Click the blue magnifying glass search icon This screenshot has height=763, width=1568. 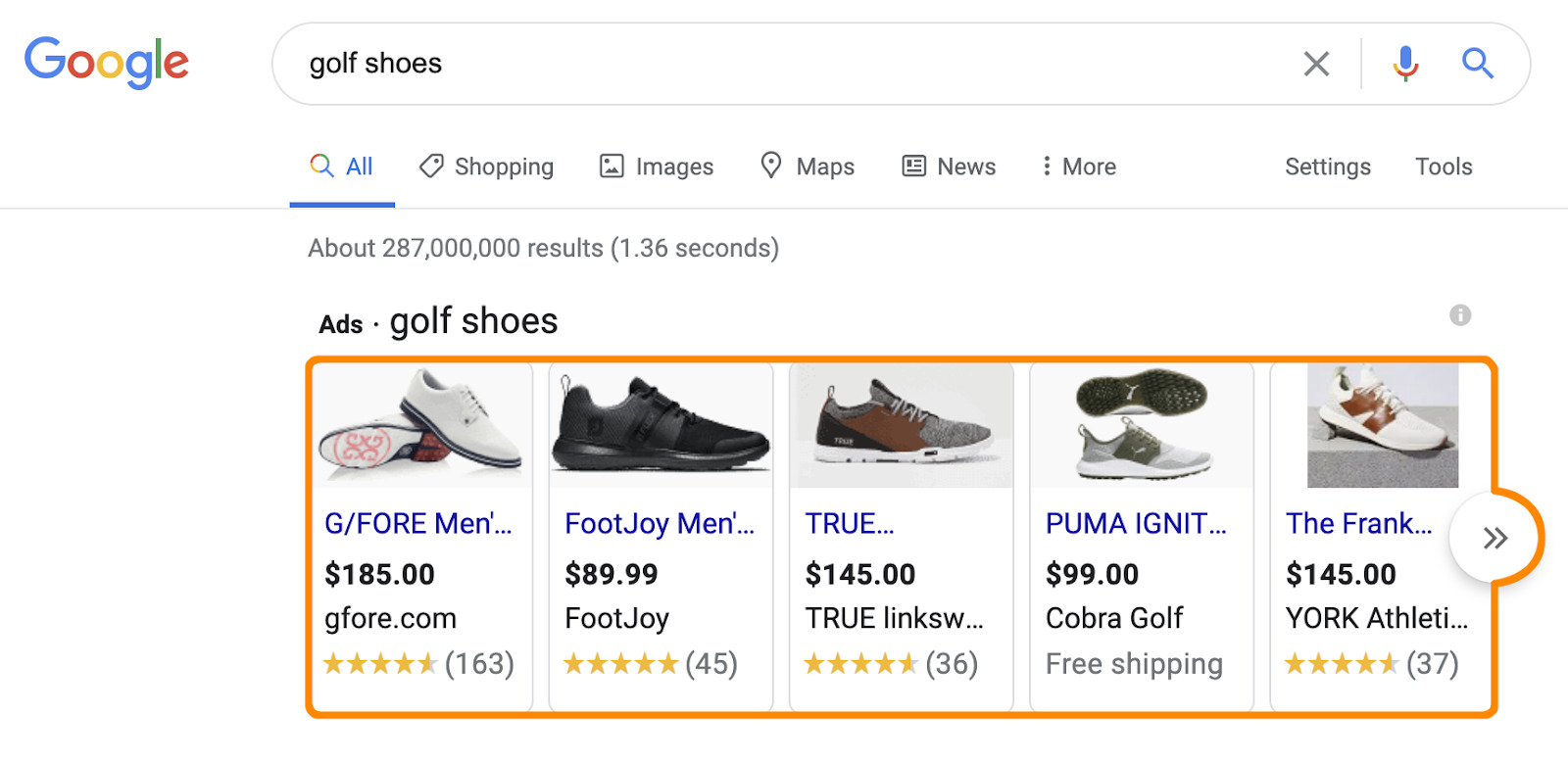[1477, 64]
